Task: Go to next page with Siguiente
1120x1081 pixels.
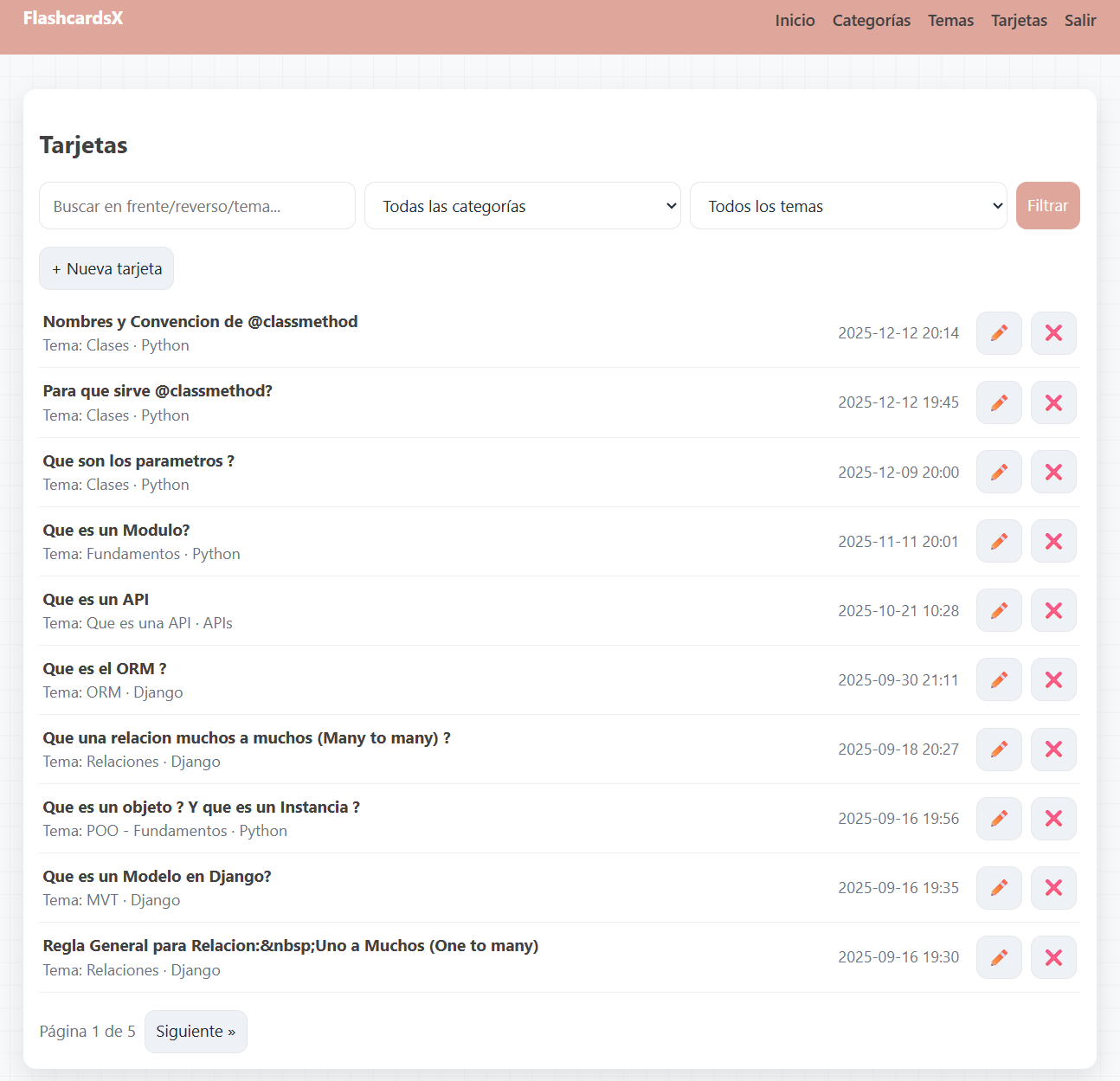Action: (x=196, y=1032)
